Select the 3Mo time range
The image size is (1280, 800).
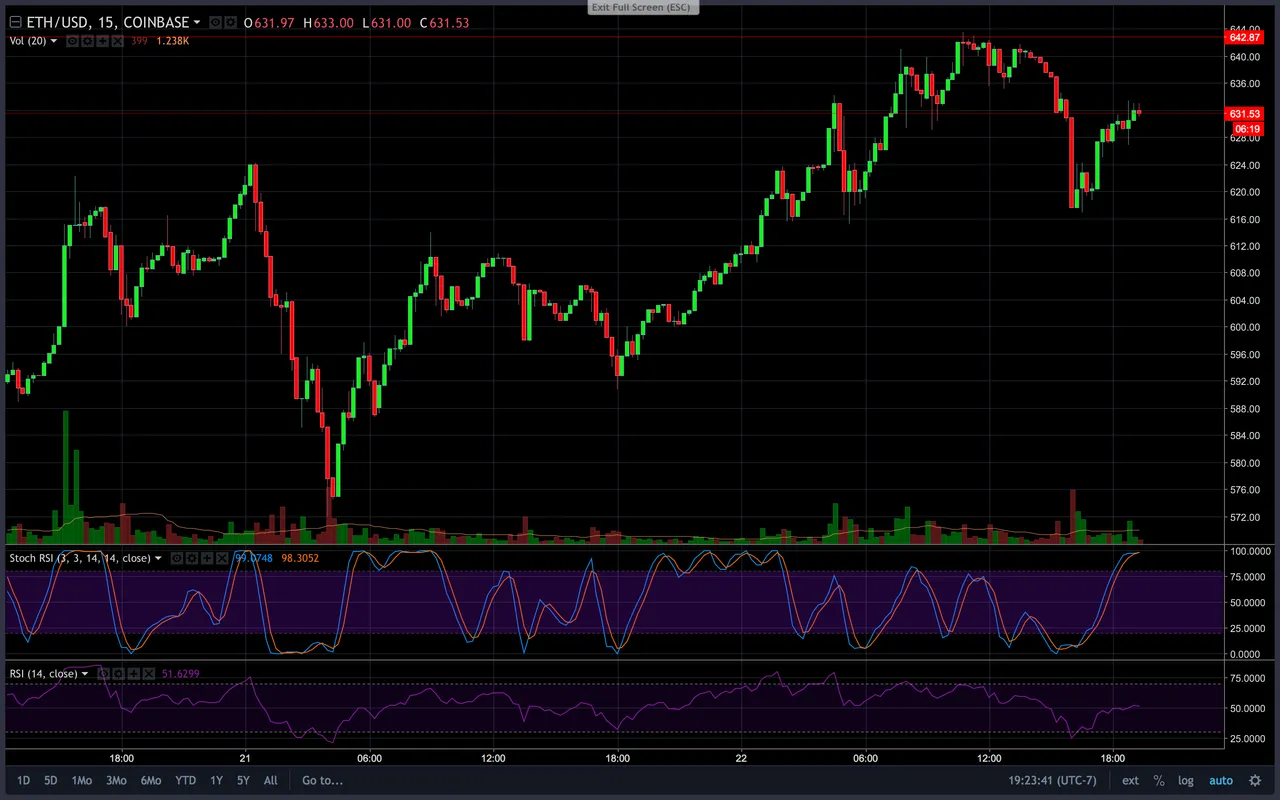(x=116, y=780)
